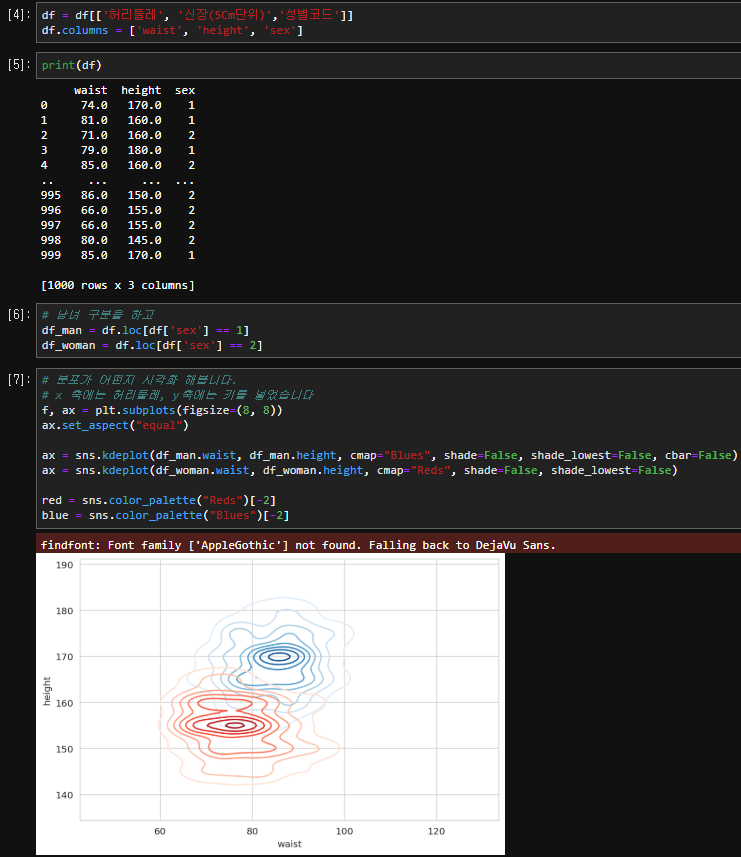Click 'df_woman = df.loc' line in cell [6]
This screenshot has width=741, height=857.
coord(152,345)
